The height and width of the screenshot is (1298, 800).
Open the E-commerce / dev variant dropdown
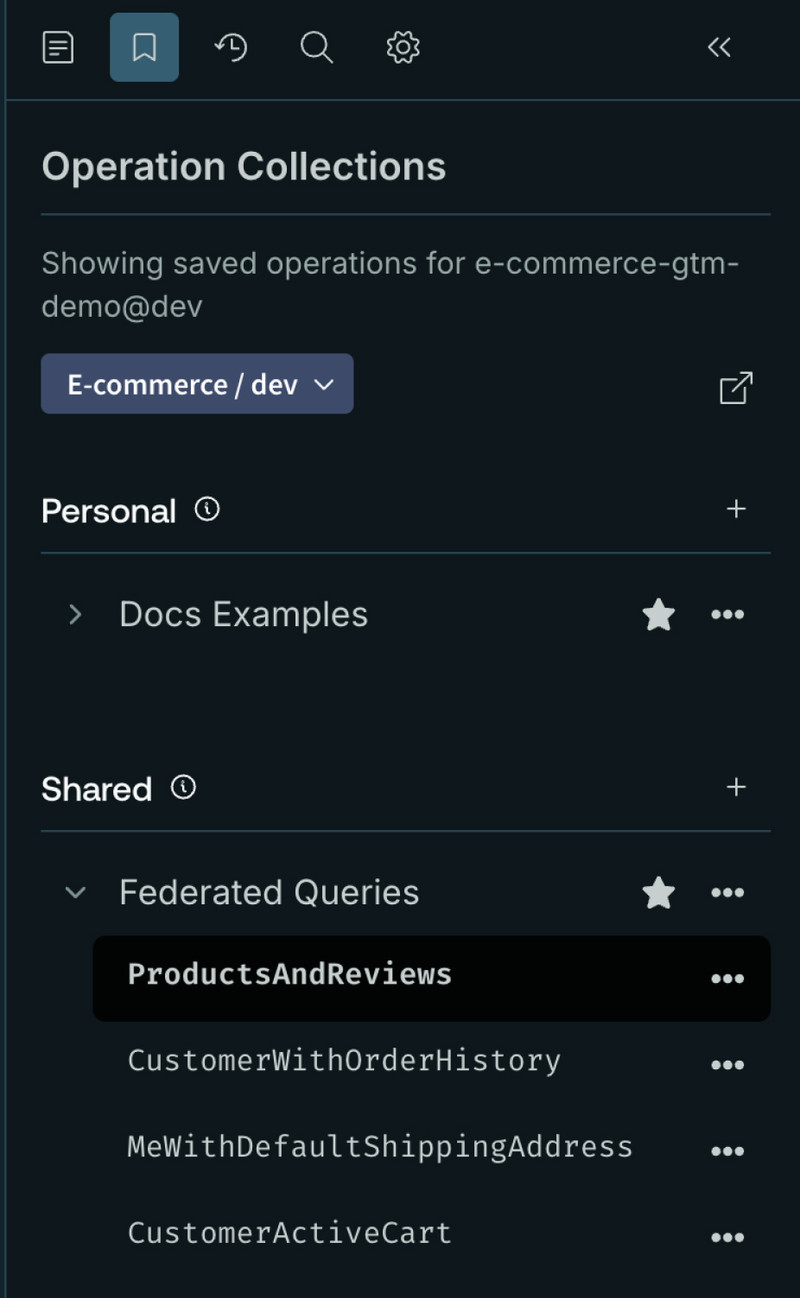[x=197, y=384]
